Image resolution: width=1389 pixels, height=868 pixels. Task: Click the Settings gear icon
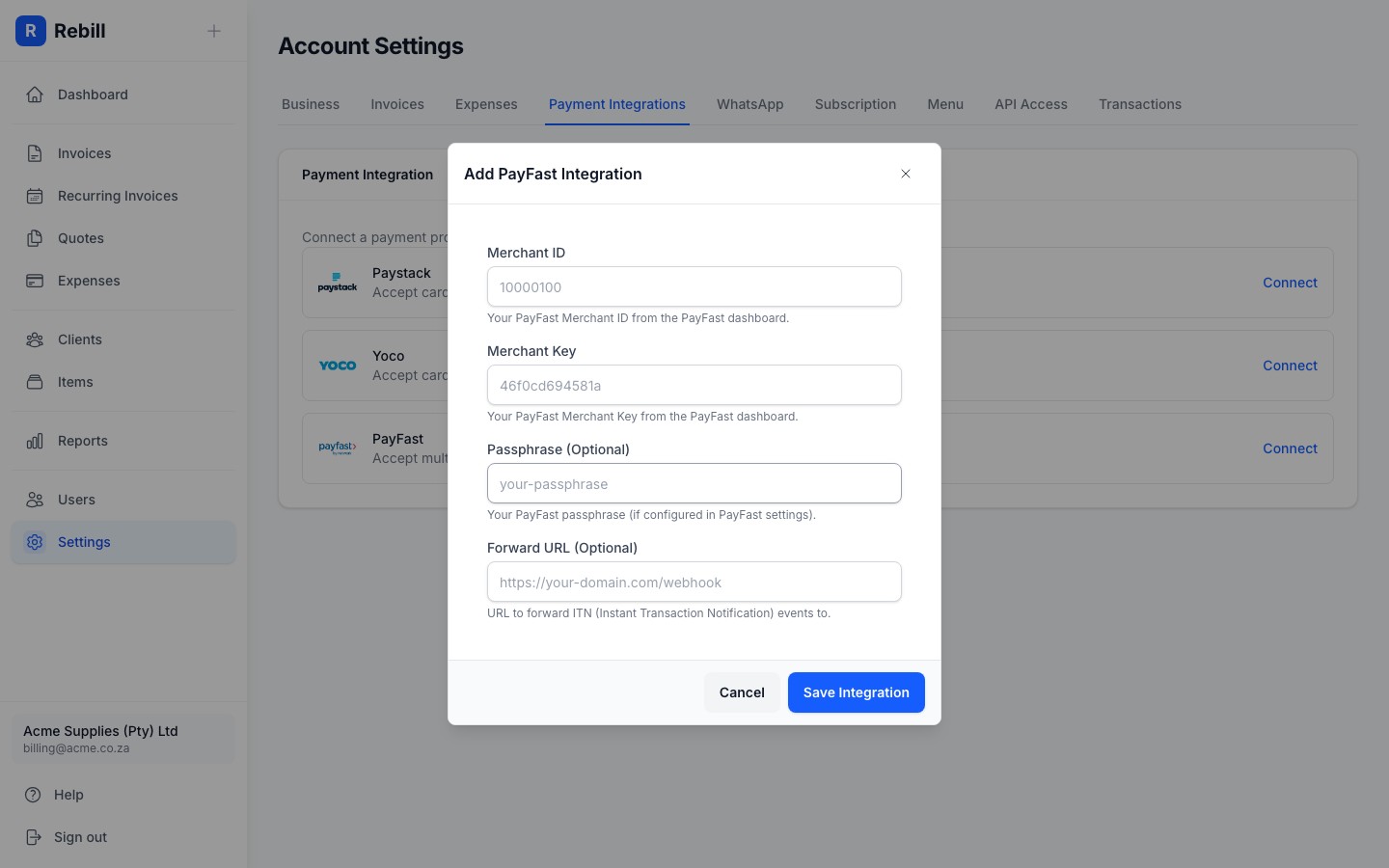pos(35,542)
